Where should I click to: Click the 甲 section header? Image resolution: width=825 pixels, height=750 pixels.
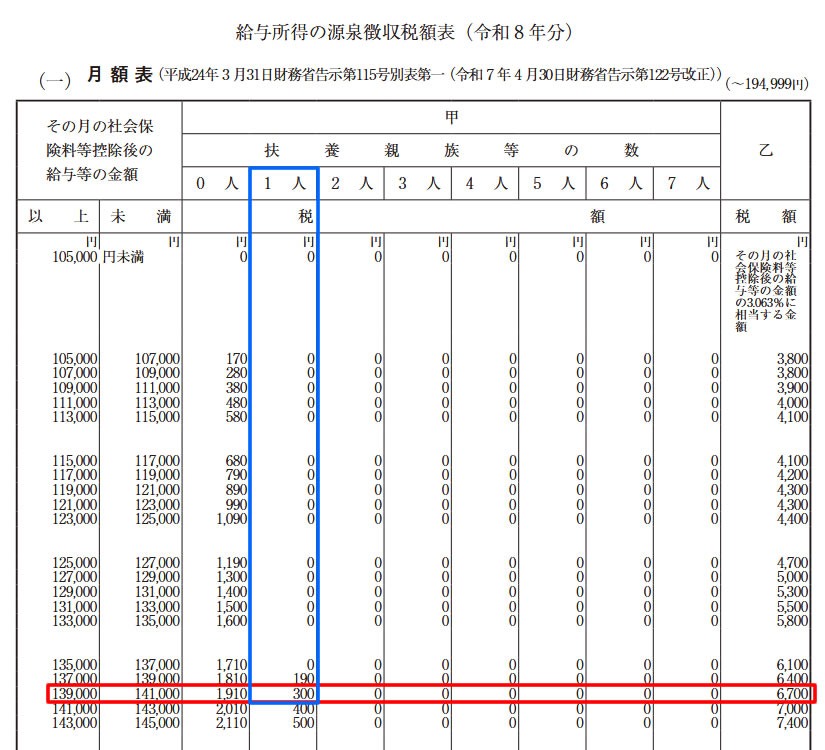451,117
